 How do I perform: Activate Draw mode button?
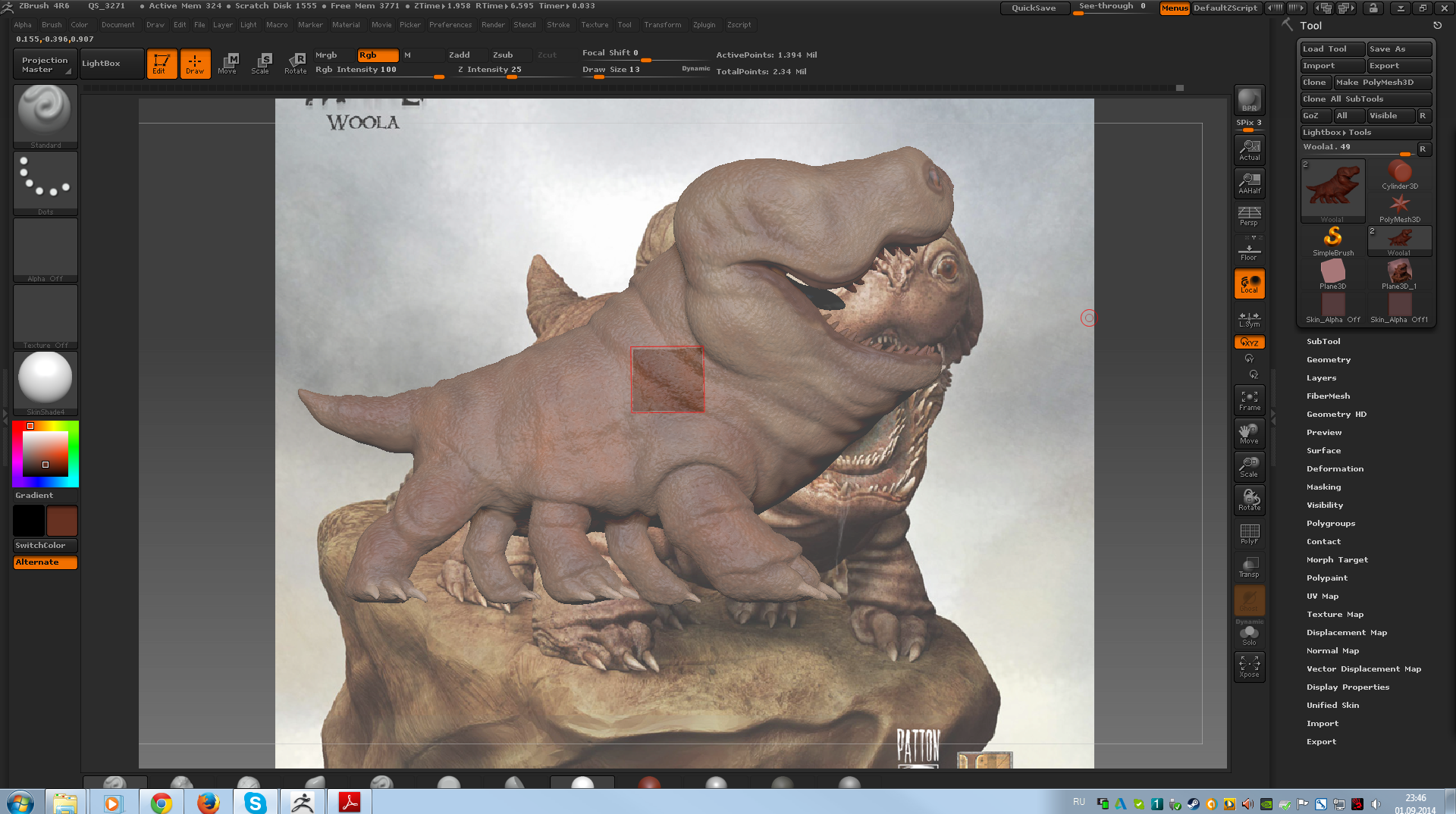click(195, 64)
